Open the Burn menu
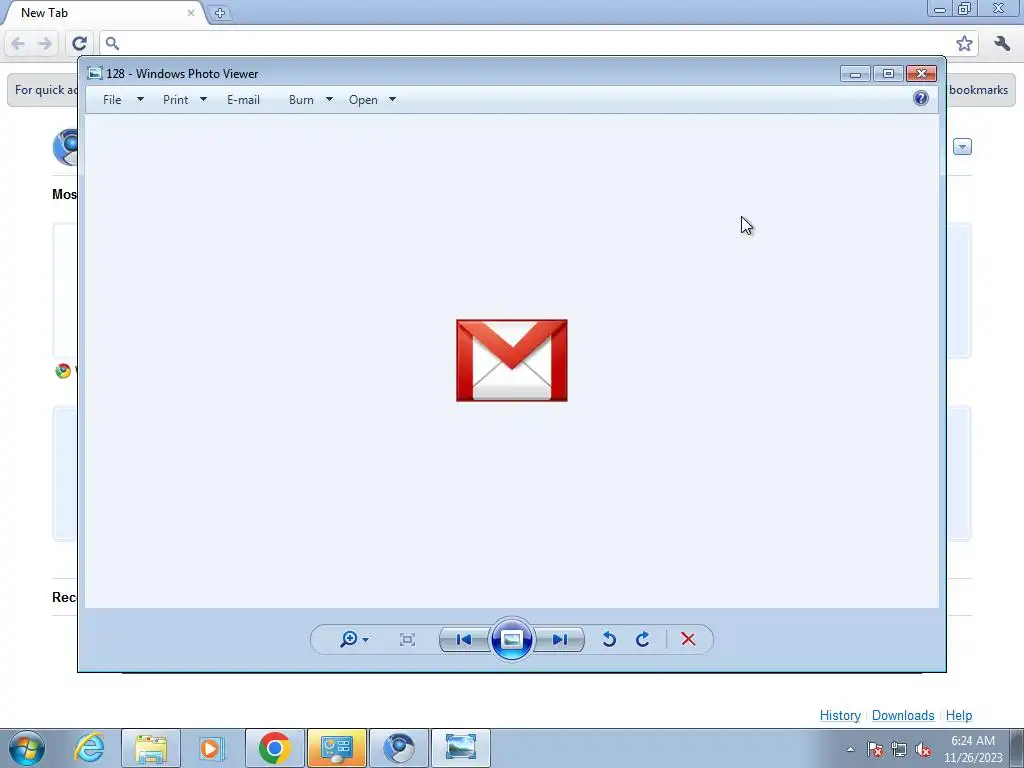Image resolution: width=1024 pixels, height=768 pixels. pyautogui.click(x=301, y=100)
